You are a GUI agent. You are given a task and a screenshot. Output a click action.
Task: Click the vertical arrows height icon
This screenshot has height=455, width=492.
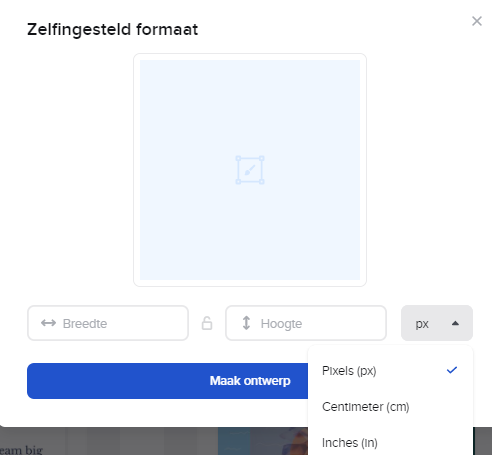[x=246, y=323]
